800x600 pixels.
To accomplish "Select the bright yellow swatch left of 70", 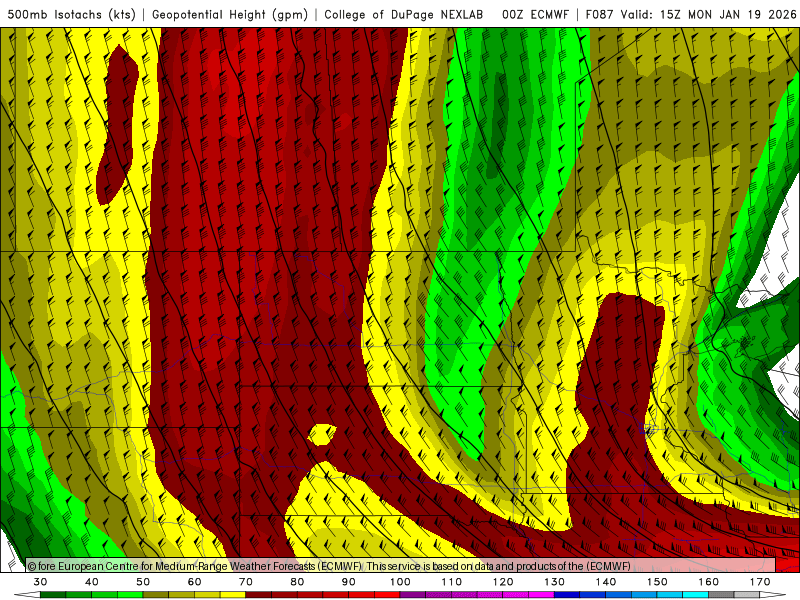I will pyautogui.click(x=233, y=595).
